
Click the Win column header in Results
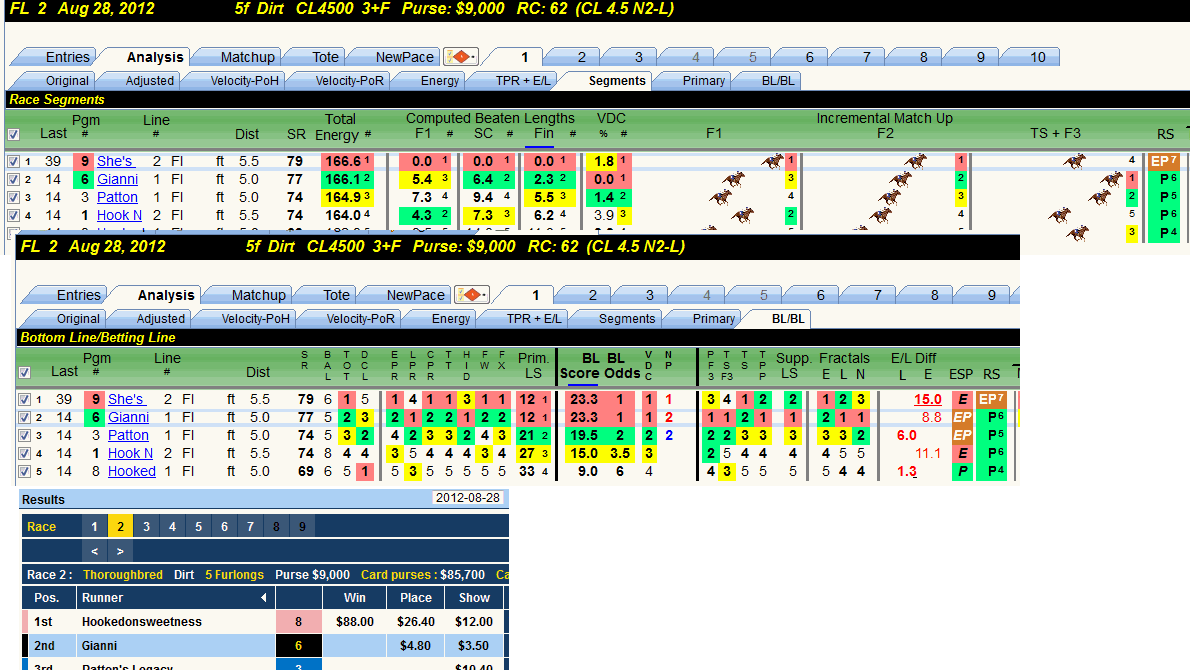click(x=354, y=598)
